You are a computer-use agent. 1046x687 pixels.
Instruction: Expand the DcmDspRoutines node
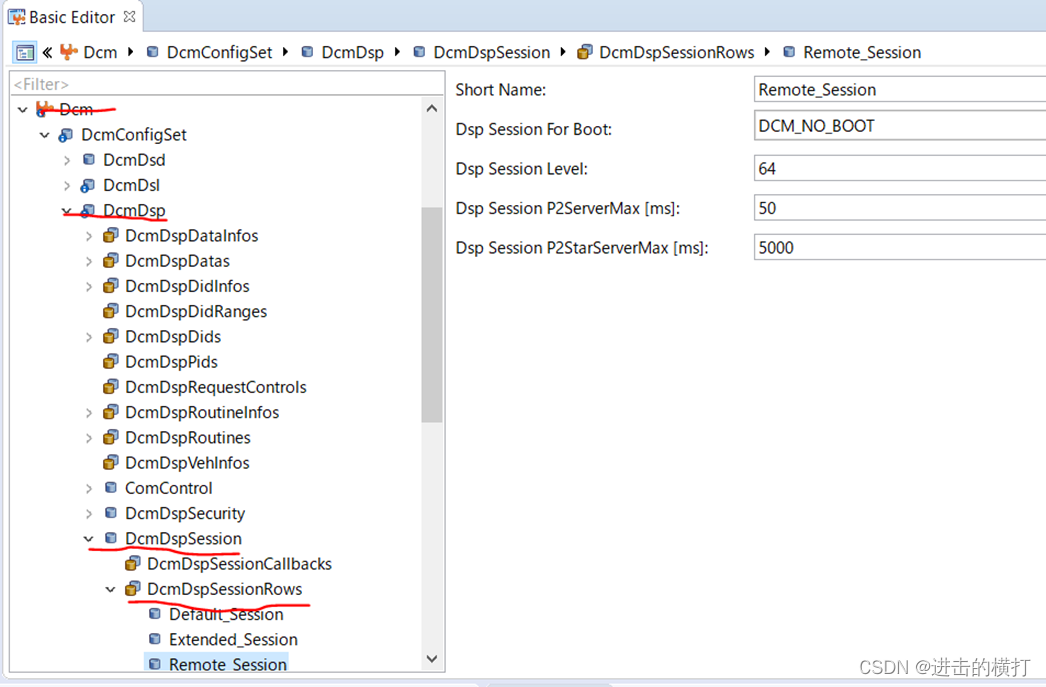[89, 438]
